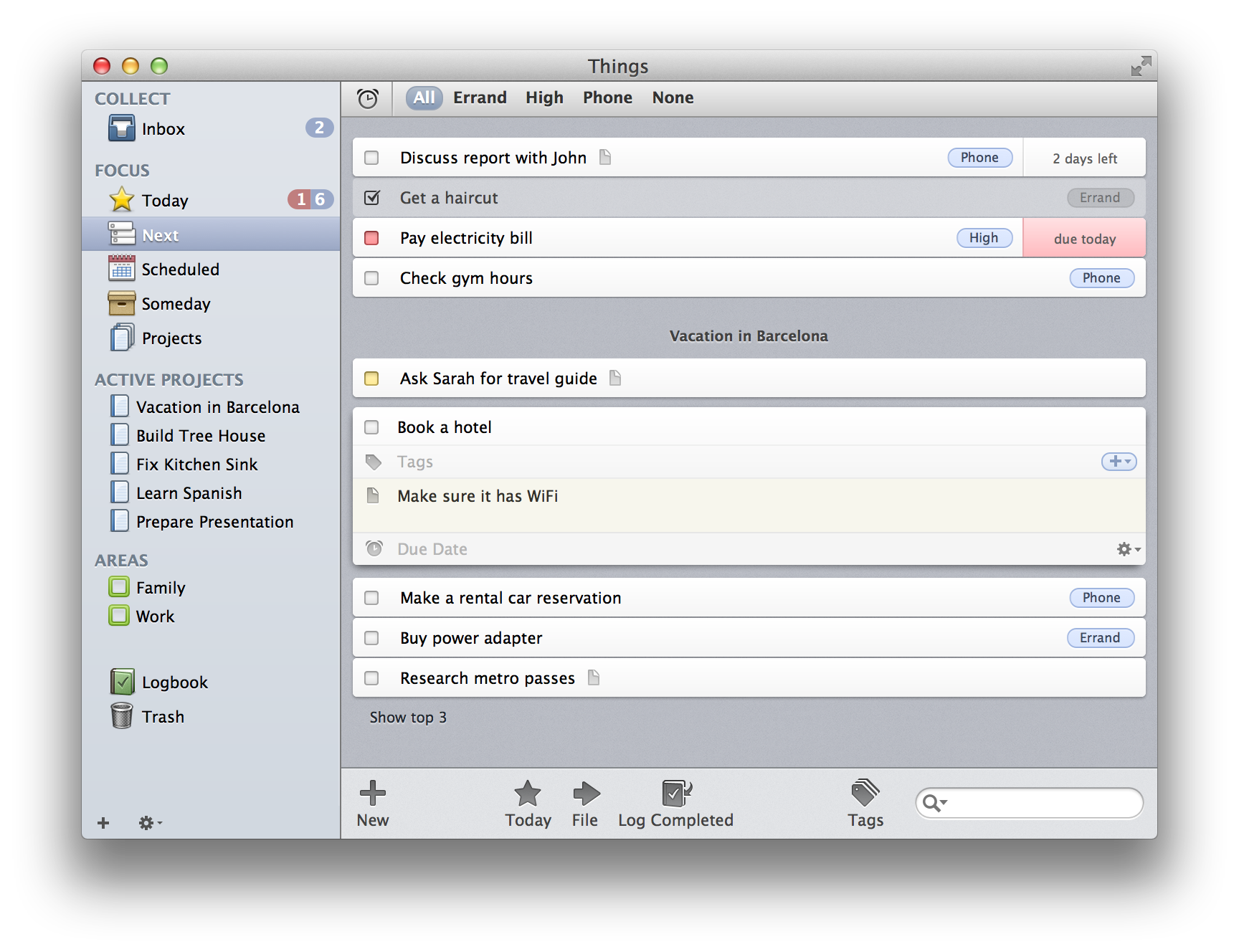Screen dimensions: 1239x952
Task: Open the add tag plus dropdown
Action: point(1119,462)
